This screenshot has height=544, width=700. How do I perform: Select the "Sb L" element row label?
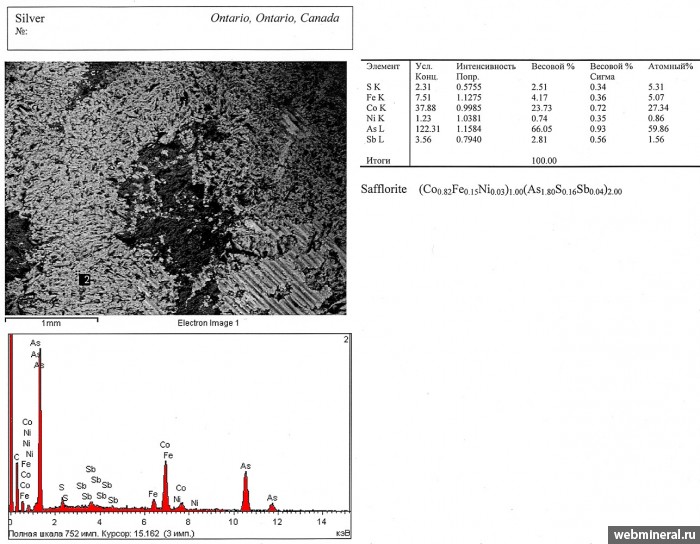pyautogui.click(x=375, y=139)
